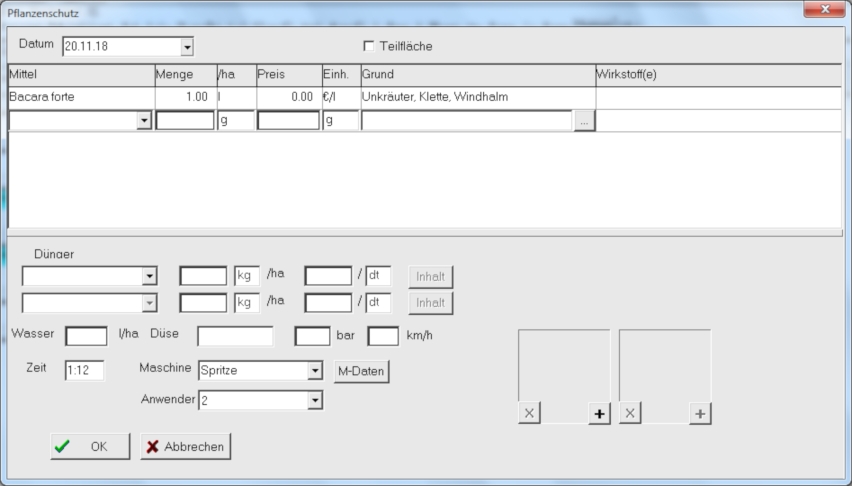
Task: Close the Pflanzenschutz dialog window
Action: pos(828,9)
